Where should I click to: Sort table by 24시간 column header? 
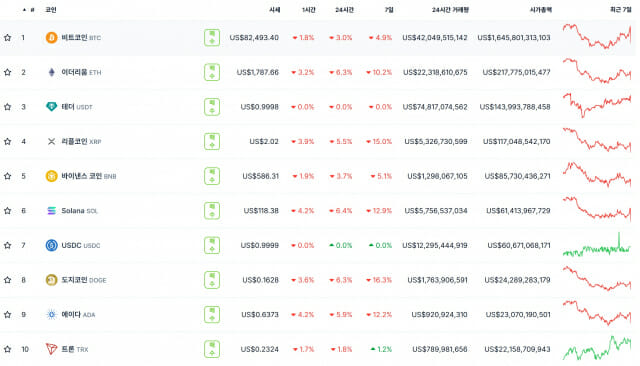[344, 9]
